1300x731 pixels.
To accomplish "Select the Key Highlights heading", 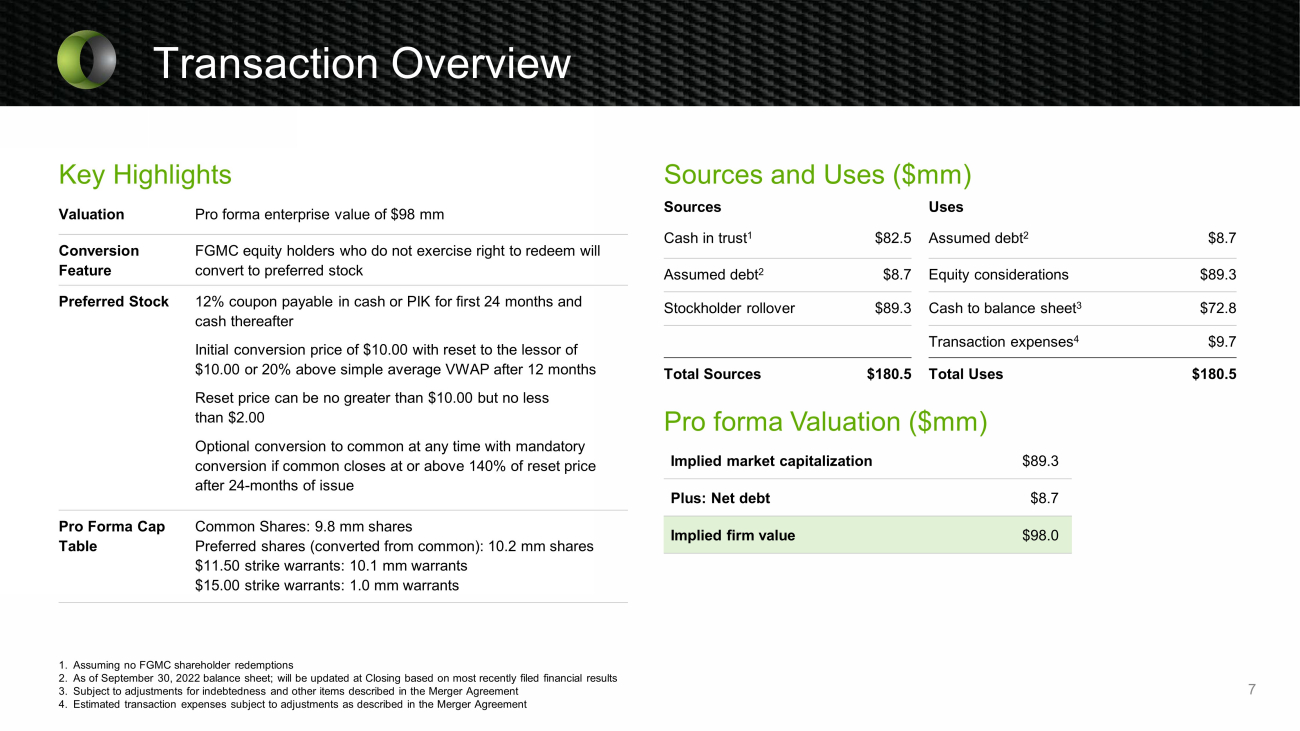I will [145, 175].
